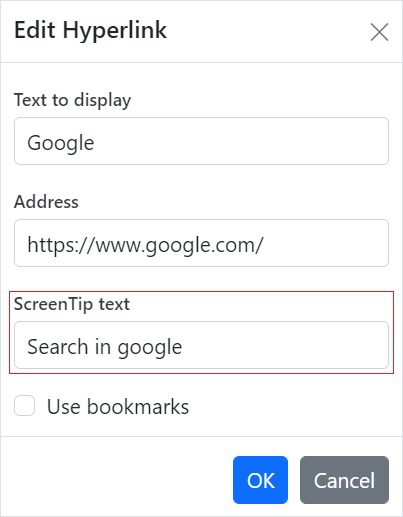Click the Edit Hyperlink dialog title

click(90, 30)
